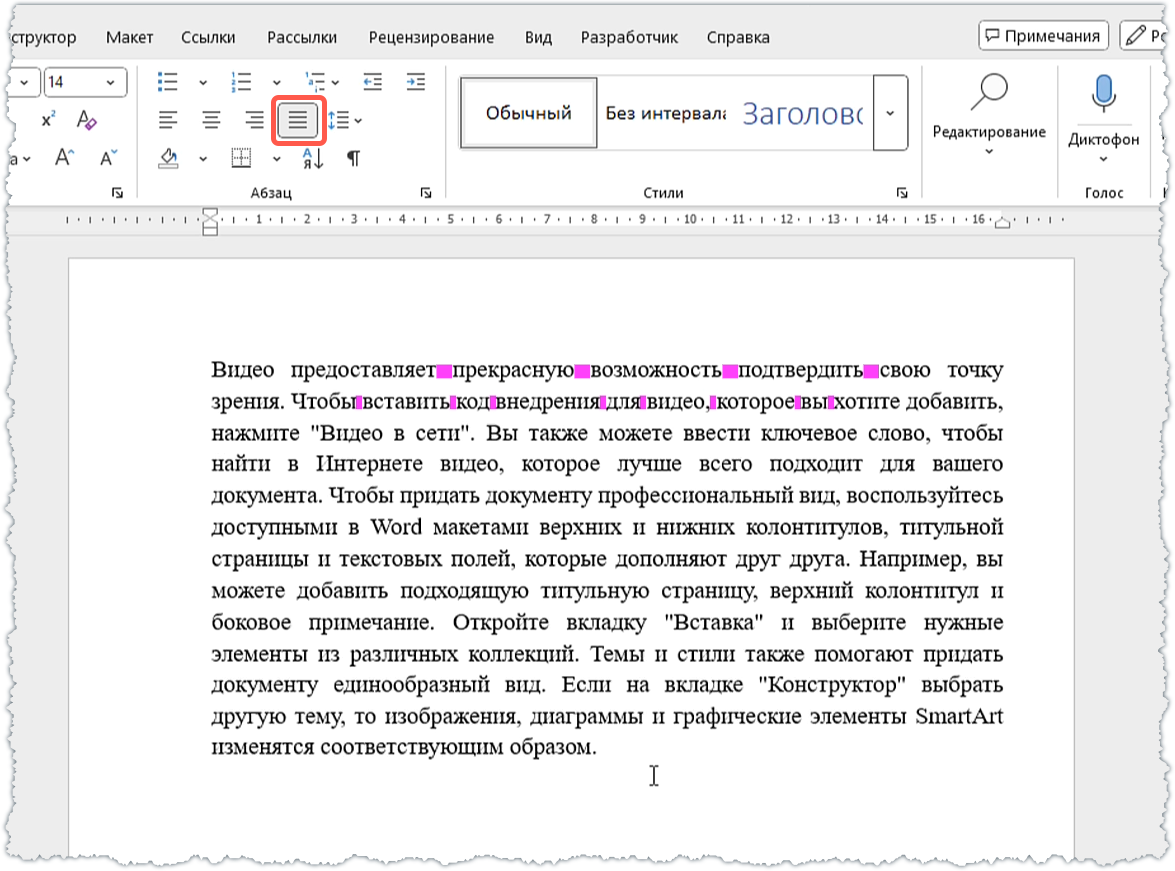Image resolution: width=1175 pixels, height=871 pixels.
Task: Apply numbered list formatting
Action: coord(241,82)
